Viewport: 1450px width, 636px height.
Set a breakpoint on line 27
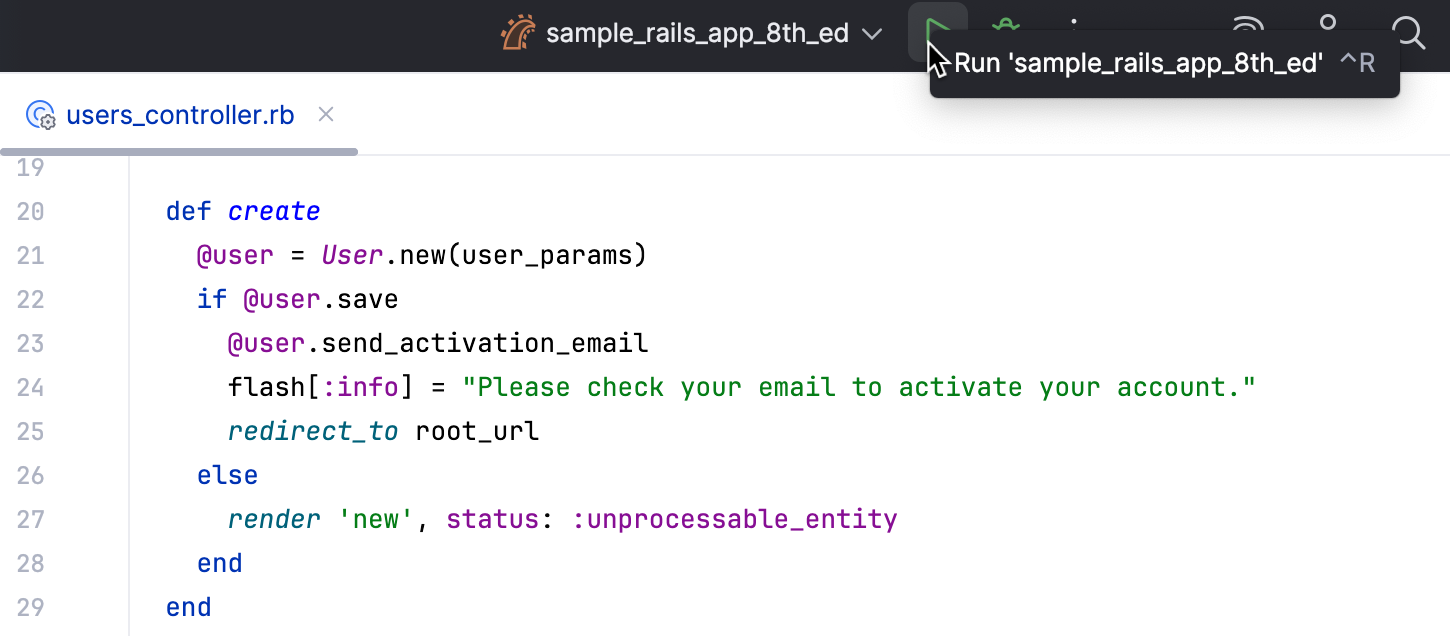31,520
